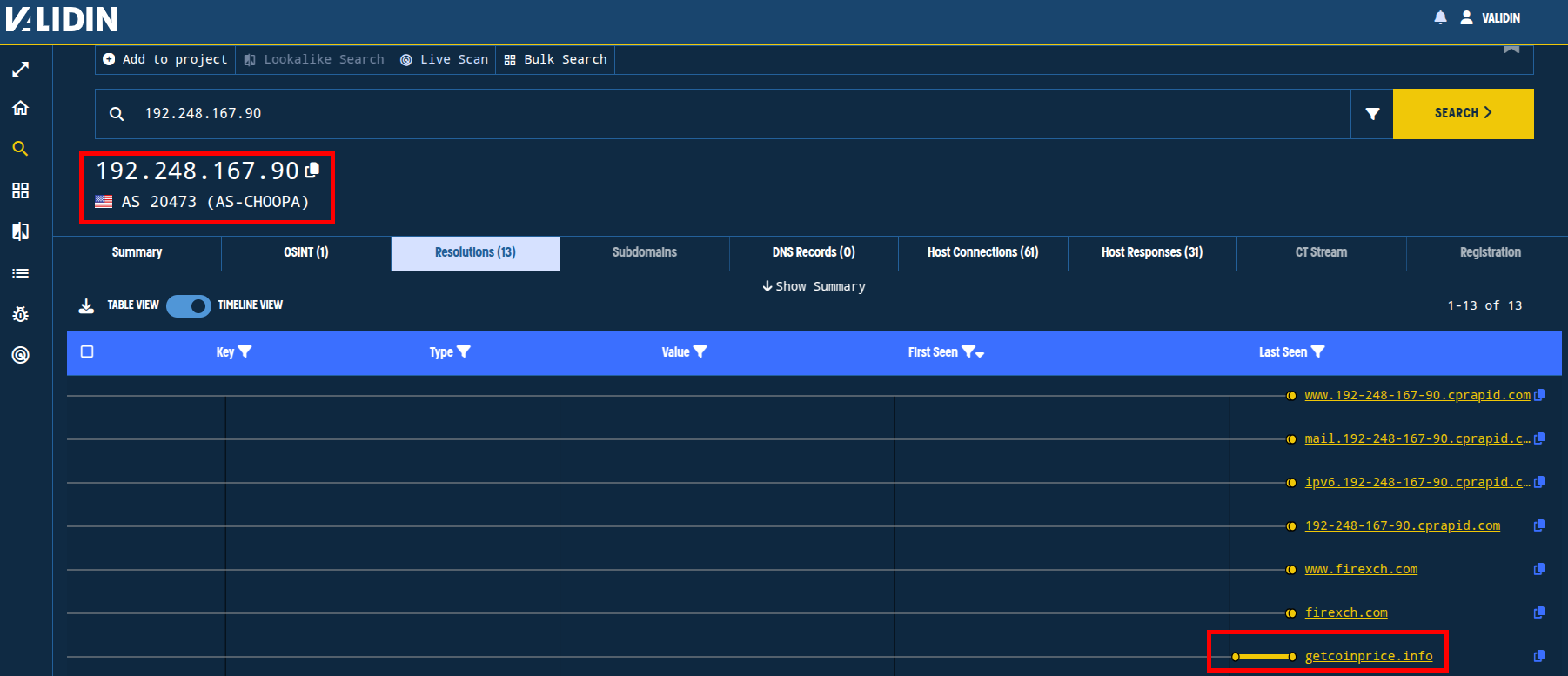The image size is (1568, 676).
Task: Open the www.192-248-167-90.cprapid.com link
Action: click(1417, 395)
